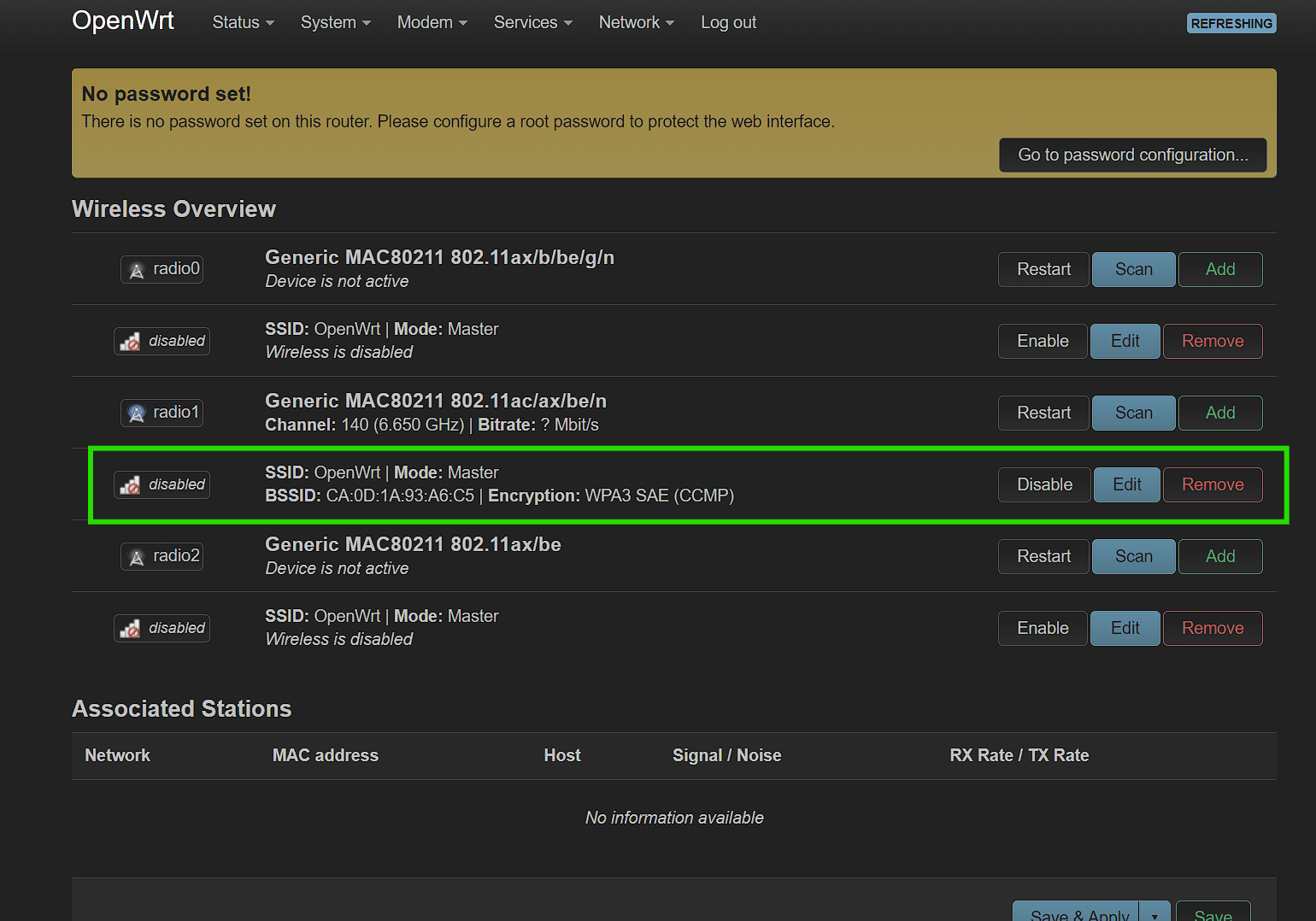The image size is (1316, 921).
Task: Scan with radio0
Action: 1133,269
